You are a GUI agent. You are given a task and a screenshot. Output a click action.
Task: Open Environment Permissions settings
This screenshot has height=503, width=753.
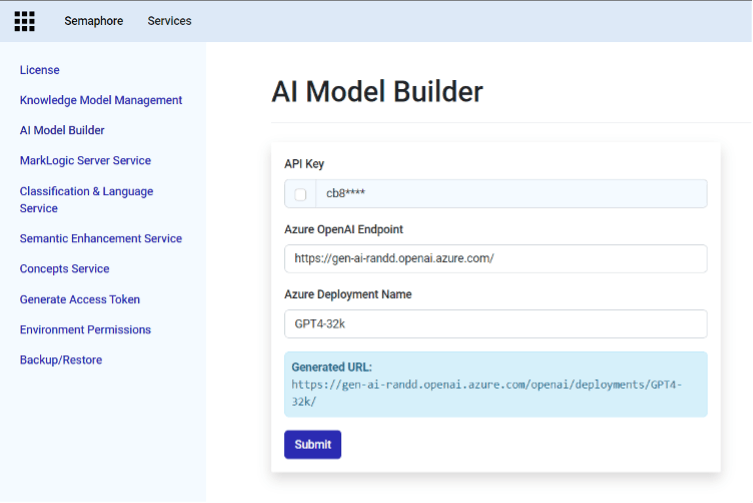click(x=85, y=329)
